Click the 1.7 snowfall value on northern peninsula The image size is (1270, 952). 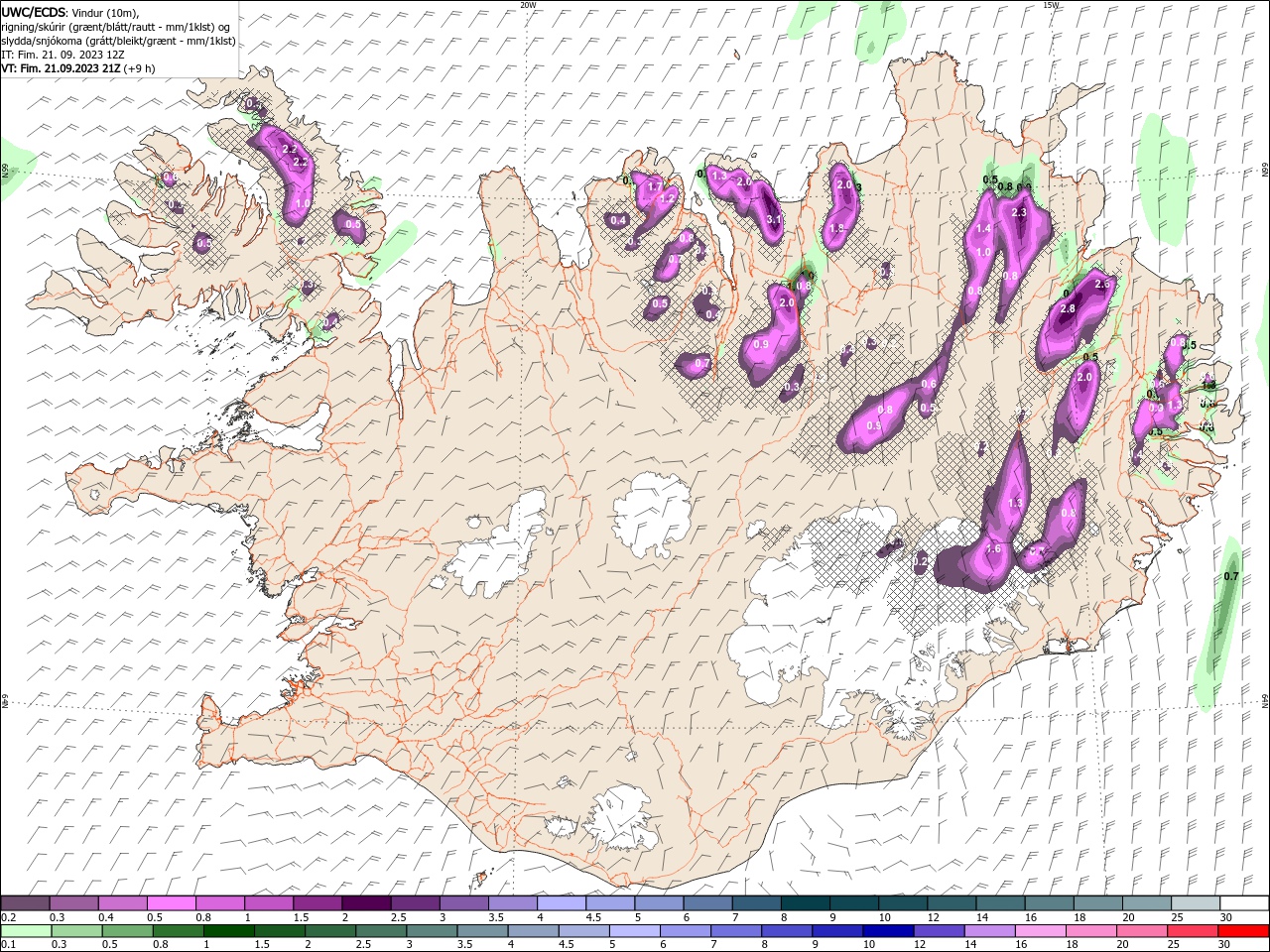click(x=654, y=186)
